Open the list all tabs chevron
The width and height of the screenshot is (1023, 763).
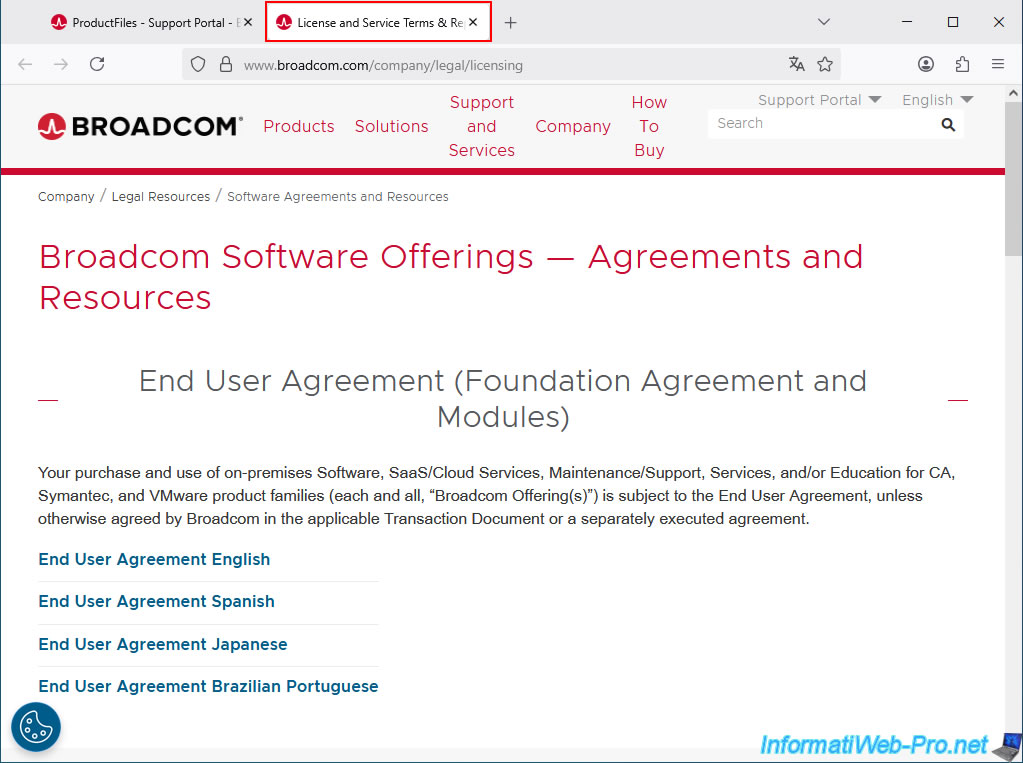[x=824, y=22]
